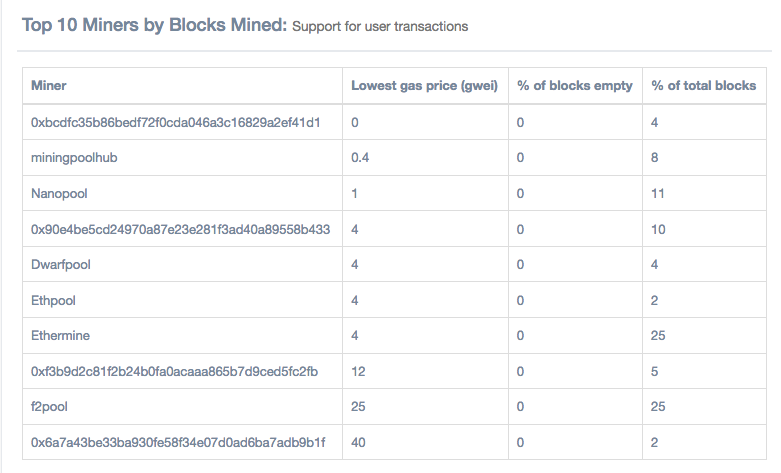
Task: Click the 40 gwei gas price cell
Action: 358,443
